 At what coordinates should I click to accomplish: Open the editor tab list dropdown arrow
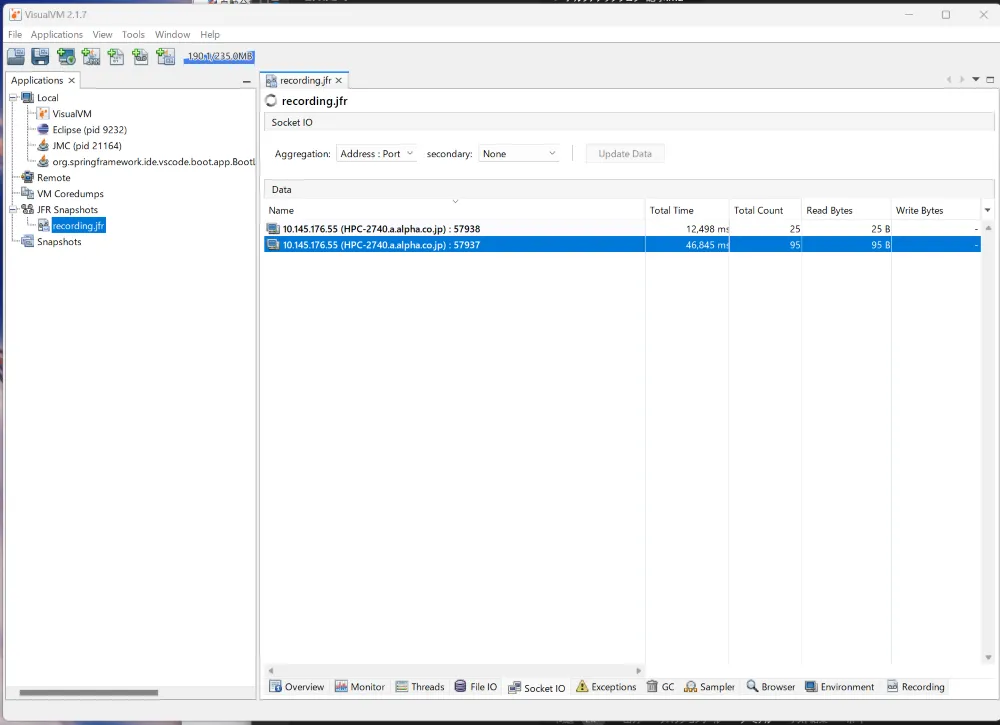coord(976,80)
